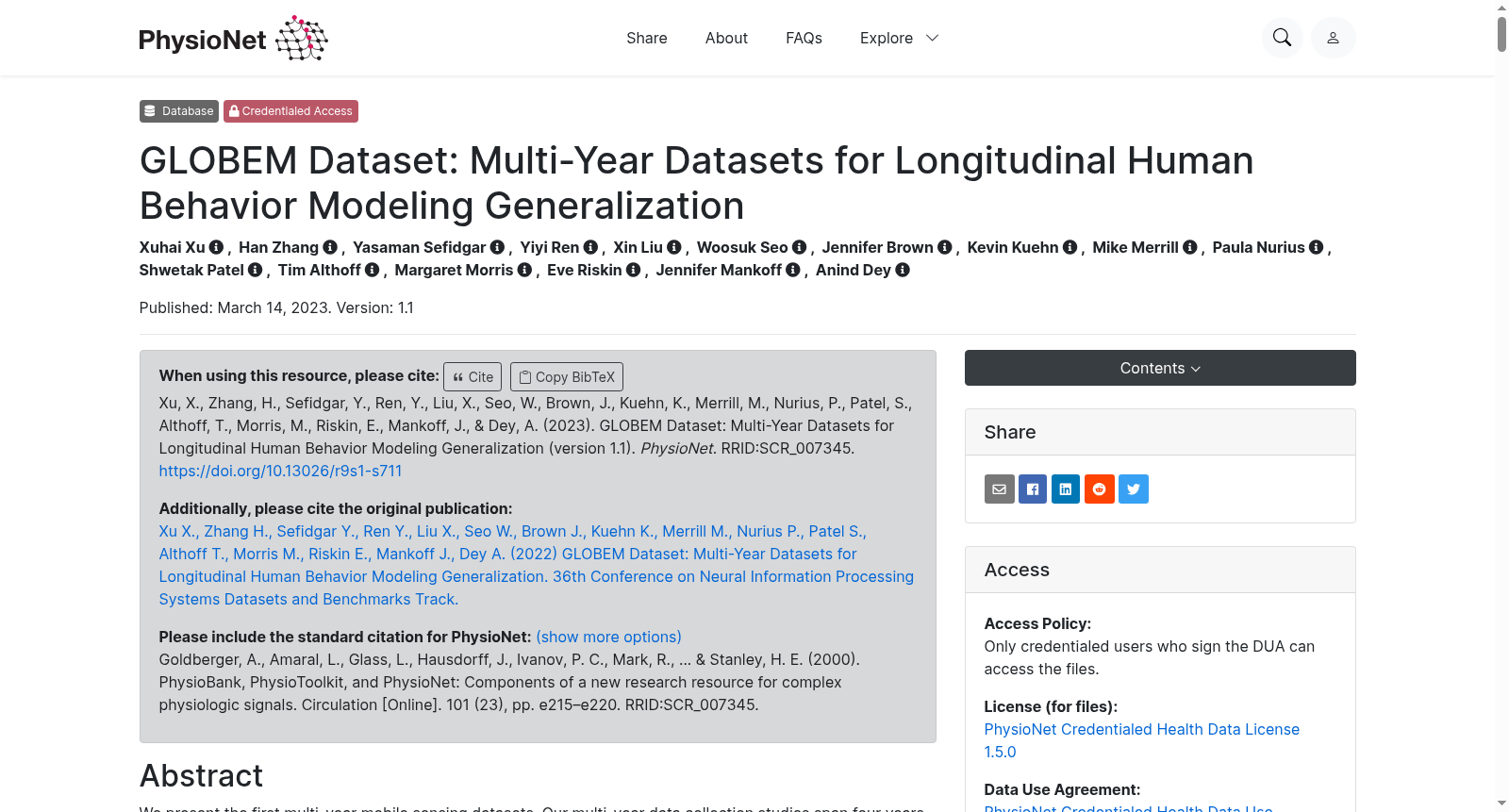Viewport: 1509px width, 812px height.
Task: Open the About nav item
Action: tap(726, 38)
